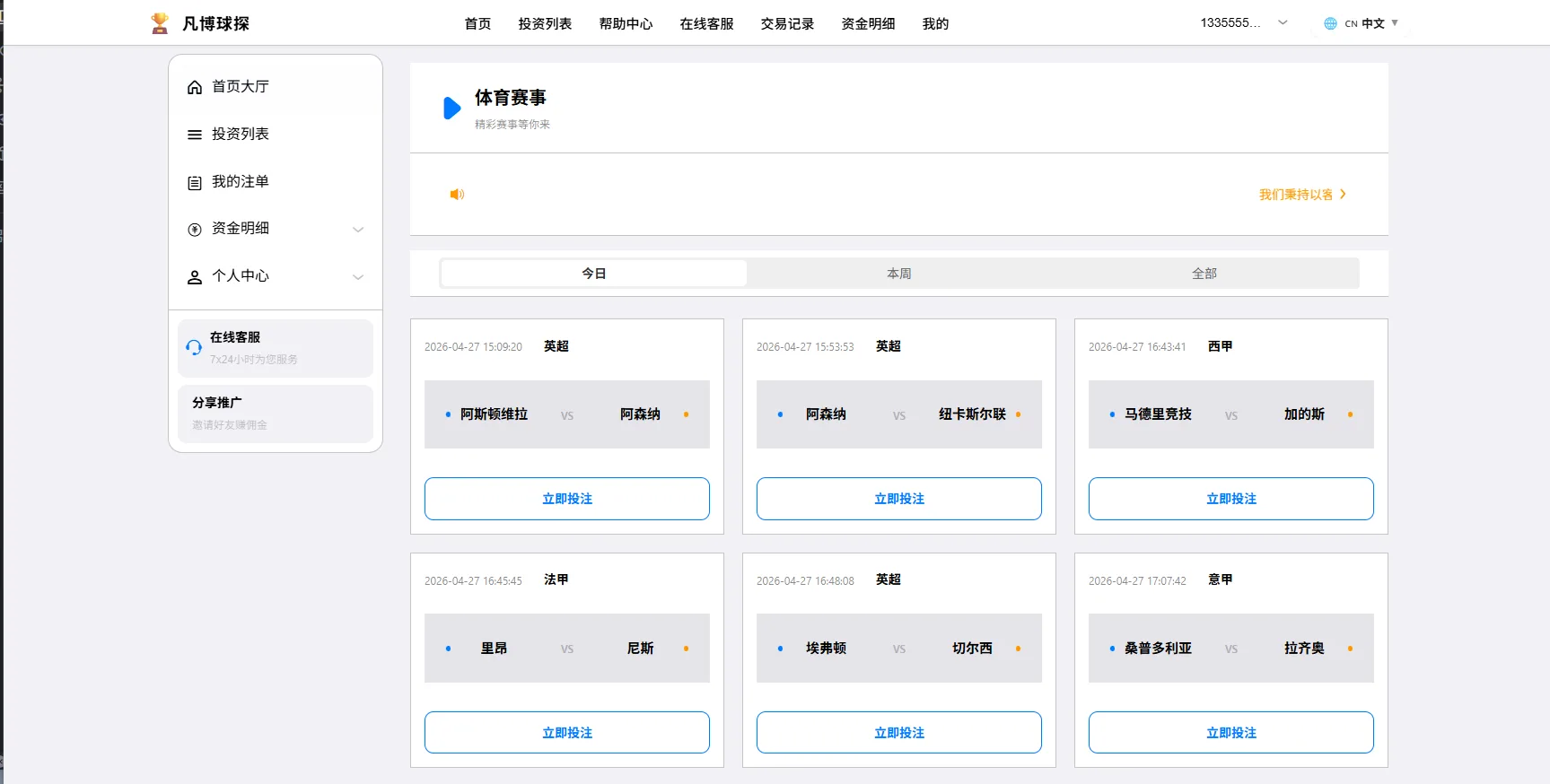Click the 体育赛事 section heading
The image size is (1550, 784).
click(510, 98)
